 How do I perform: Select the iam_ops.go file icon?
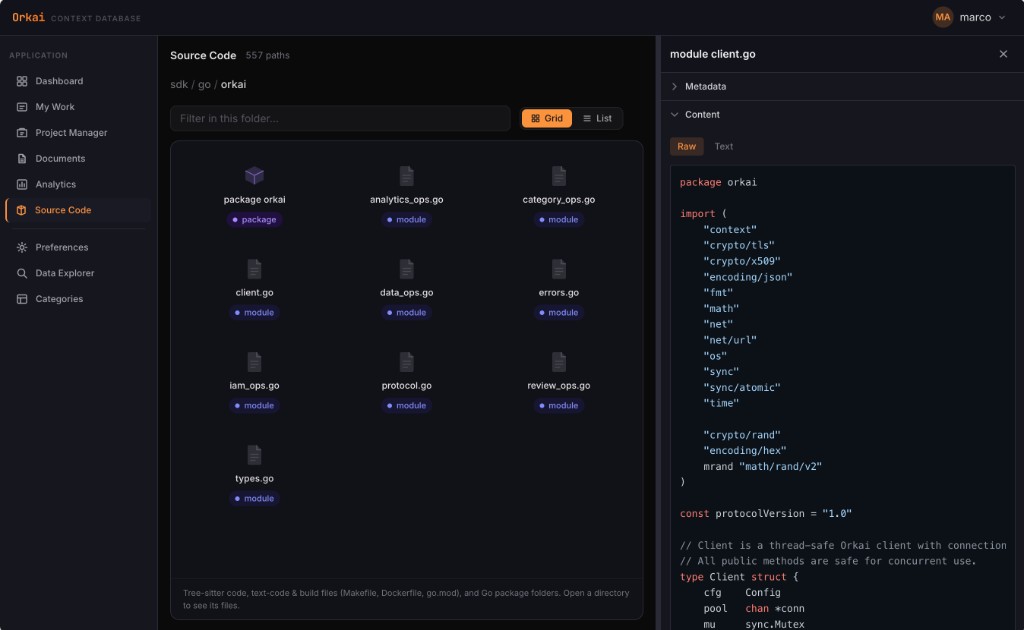[x=254, y=362]
